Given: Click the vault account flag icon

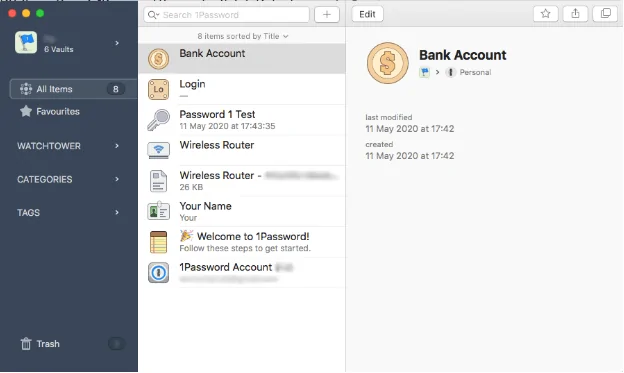Looking at the screenshot, I should [x=26, y=42].
